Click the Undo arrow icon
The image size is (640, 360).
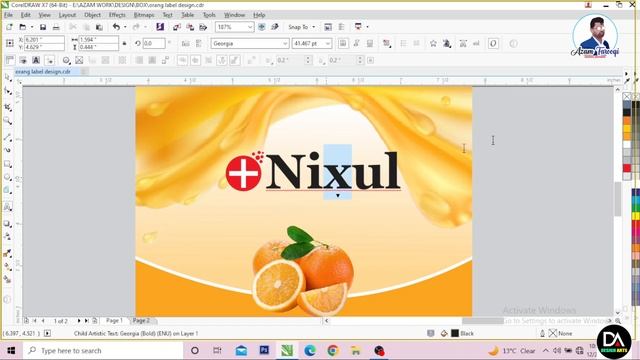[x=116, y=27]
